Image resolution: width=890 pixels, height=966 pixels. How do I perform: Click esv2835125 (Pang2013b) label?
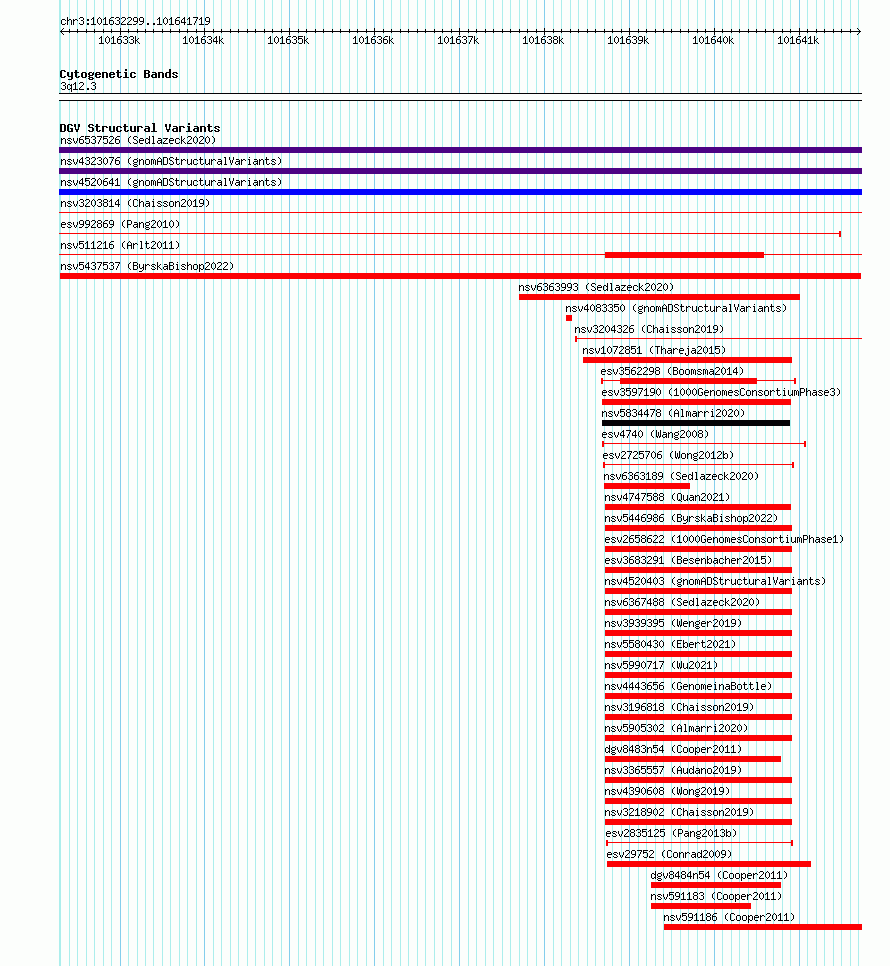[x=671, y=832]
